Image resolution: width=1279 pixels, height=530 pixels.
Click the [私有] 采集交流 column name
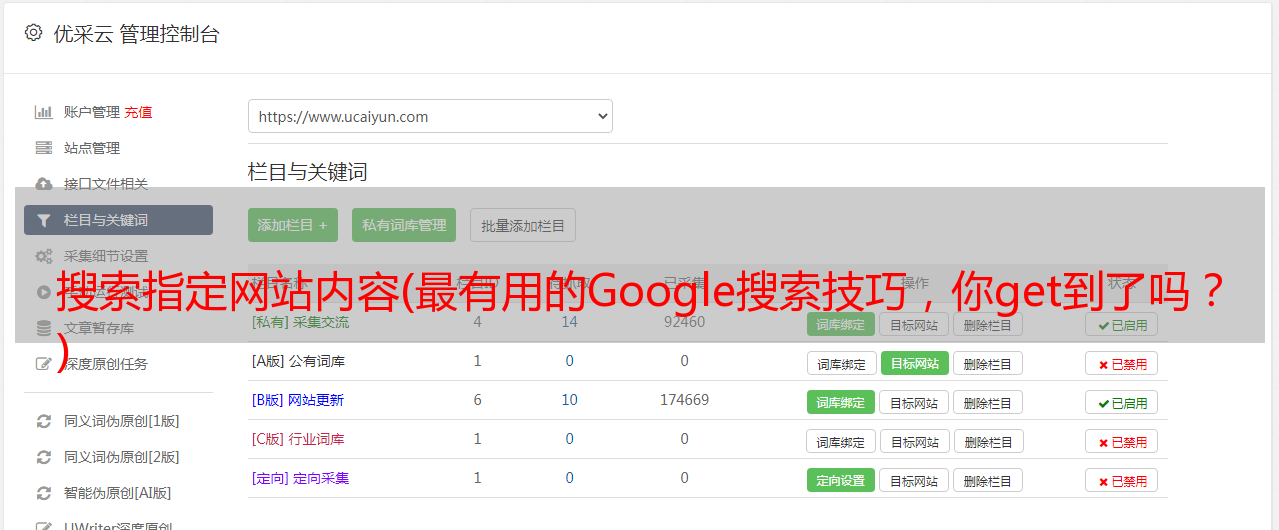[301, 323]
